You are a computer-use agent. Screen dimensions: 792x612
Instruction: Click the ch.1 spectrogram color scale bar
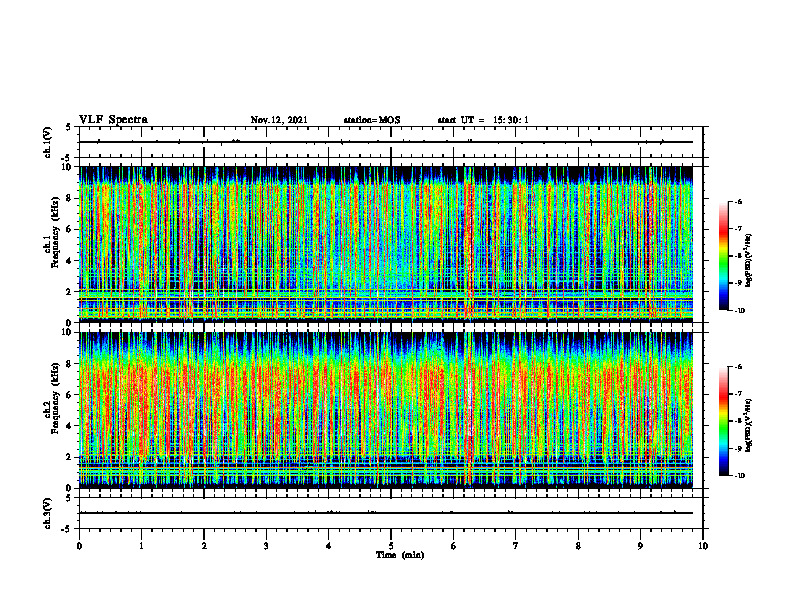click(x=724, y=256)
